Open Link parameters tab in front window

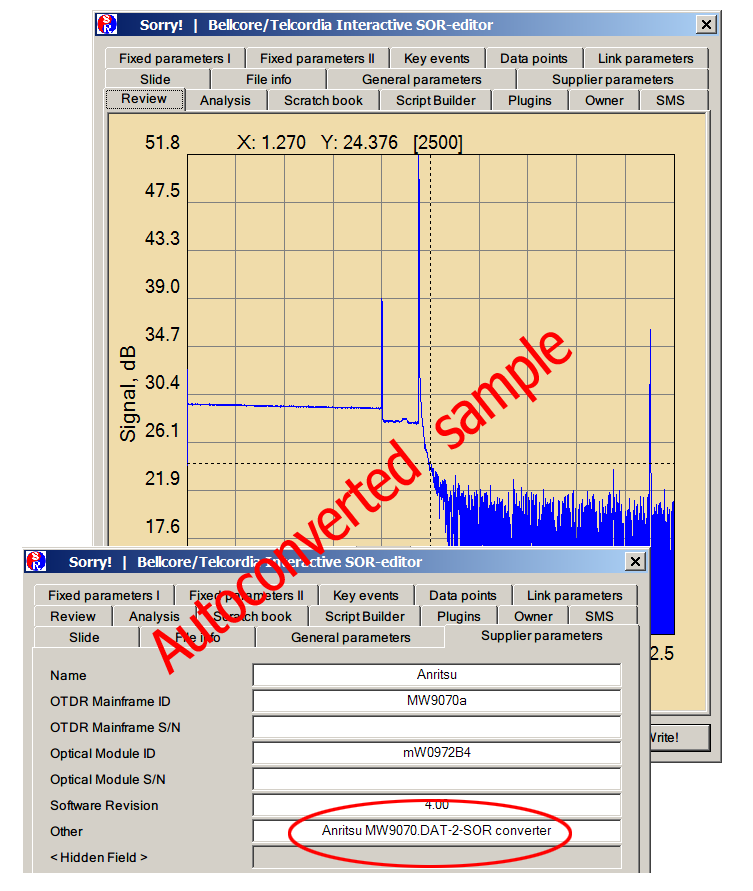point(575,596)
